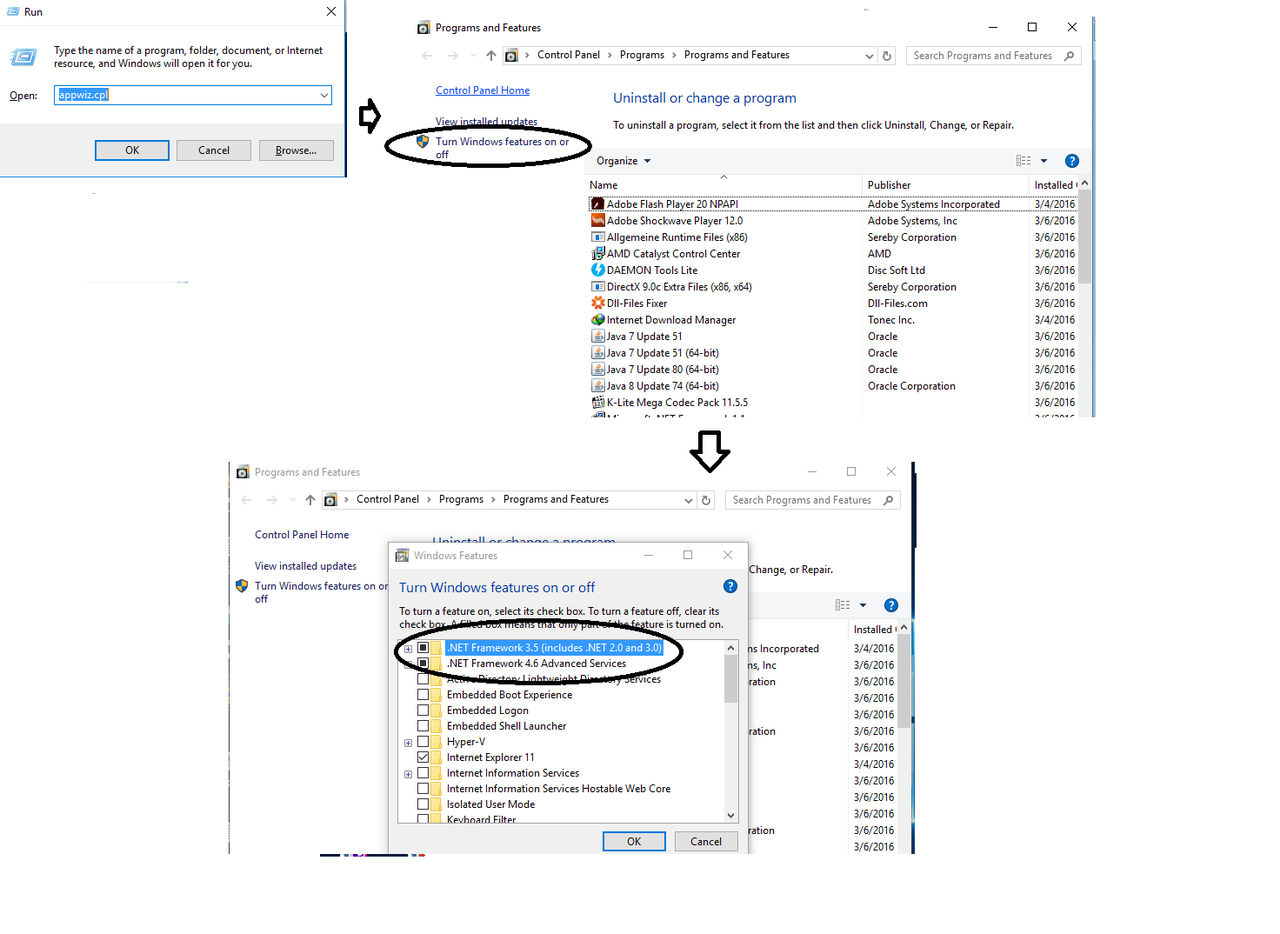Open Turn Windows features on or off in upper window

[502, 148]
